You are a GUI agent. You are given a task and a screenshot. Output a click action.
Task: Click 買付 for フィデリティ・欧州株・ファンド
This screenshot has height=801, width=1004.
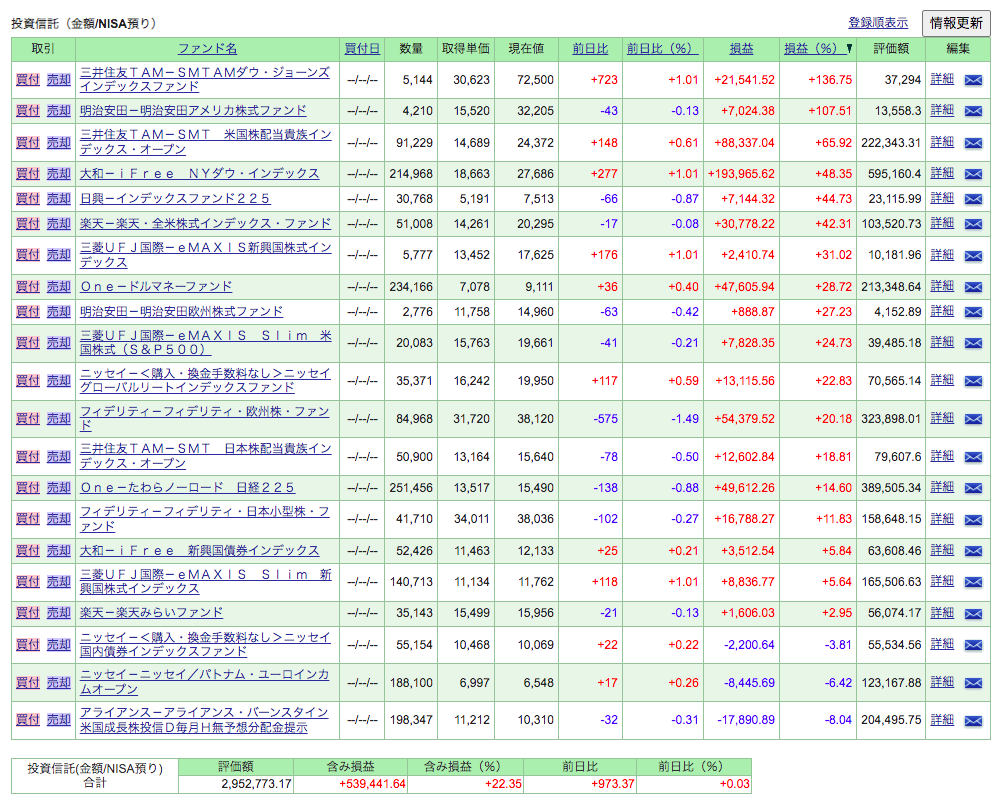click(28, 419)
